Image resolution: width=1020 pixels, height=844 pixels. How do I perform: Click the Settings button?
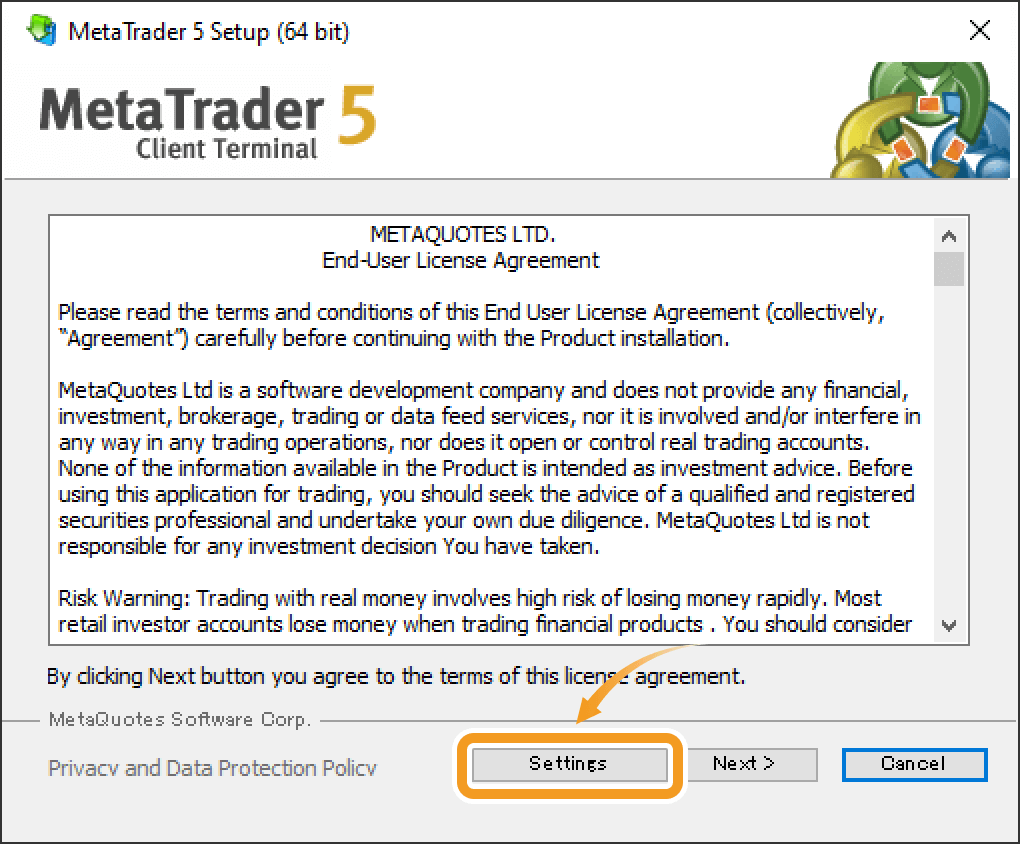click(569, 764)
